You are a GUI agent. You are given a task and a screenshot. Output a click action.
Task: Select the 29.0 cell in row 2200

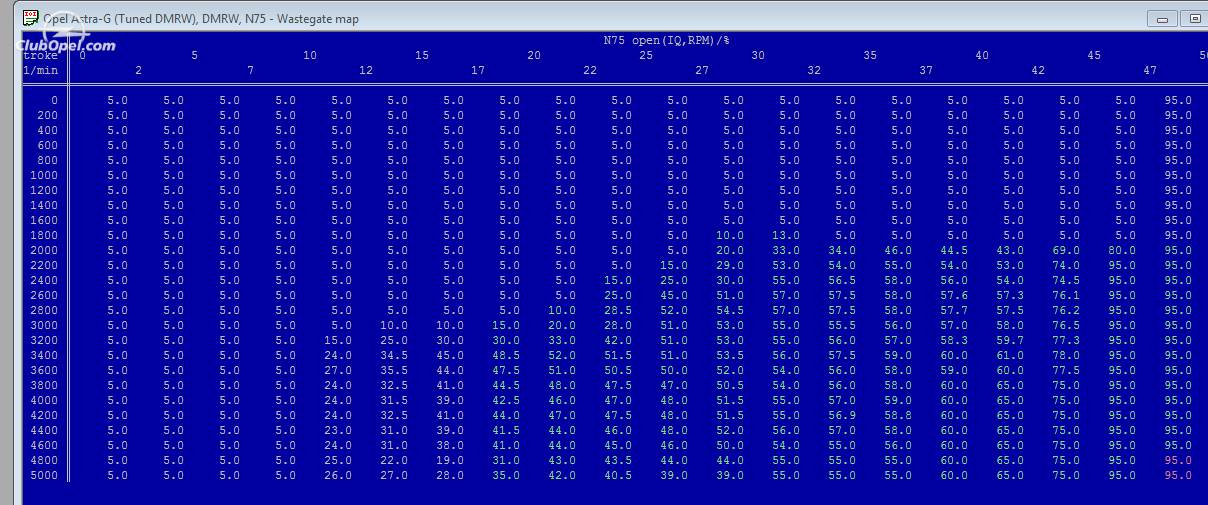pos(730,266)
